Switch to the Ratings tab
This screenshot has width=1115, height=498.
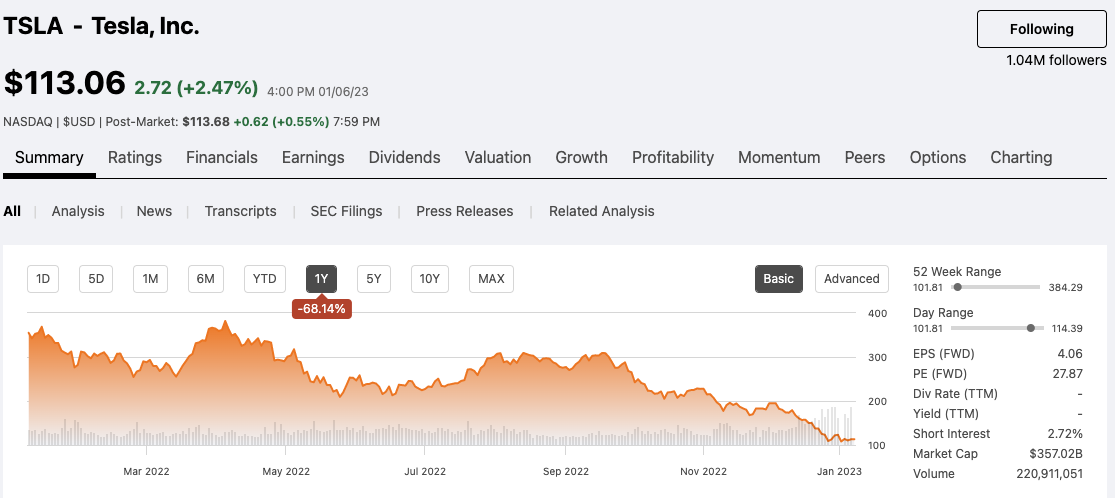point(135,157)
